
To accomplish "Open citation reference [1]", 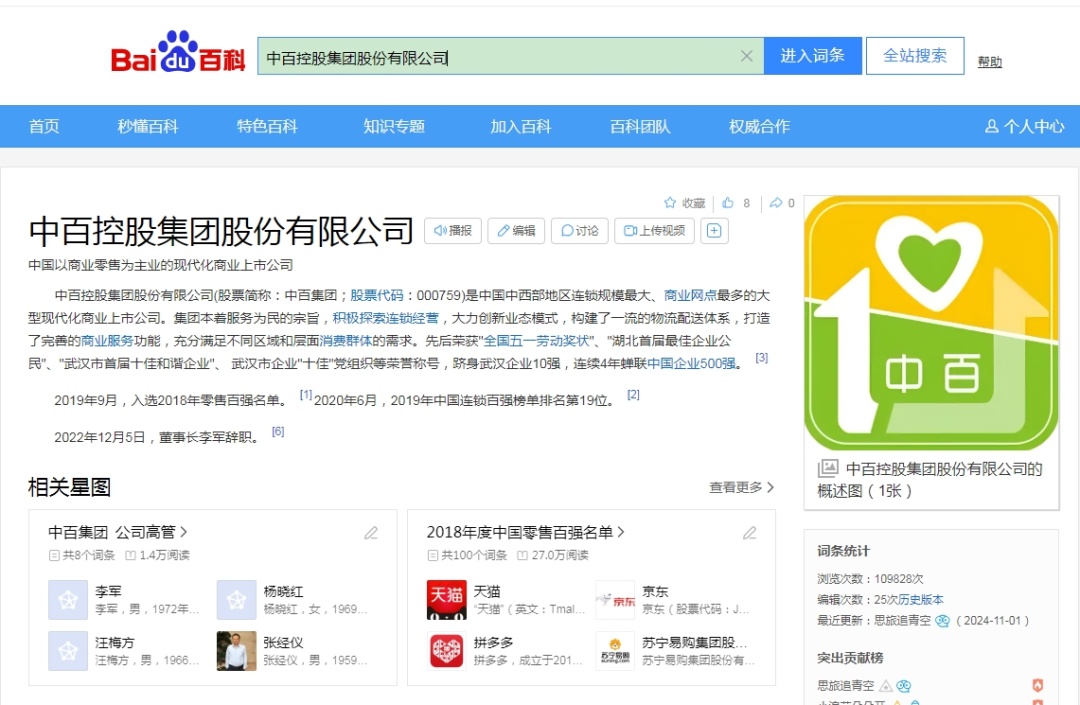I will click(x=306, y=394).
